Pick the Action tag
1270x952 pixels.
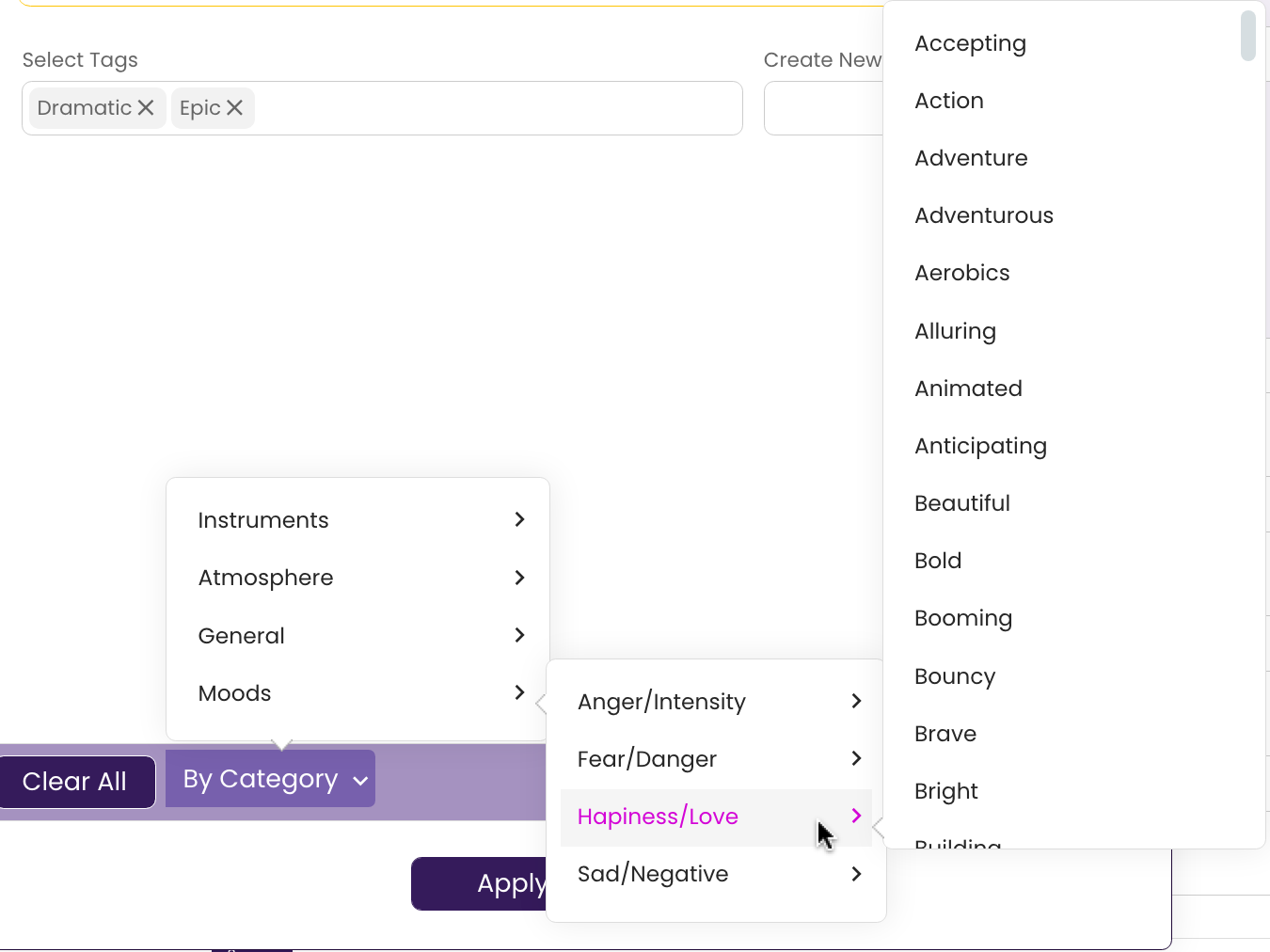949,101
